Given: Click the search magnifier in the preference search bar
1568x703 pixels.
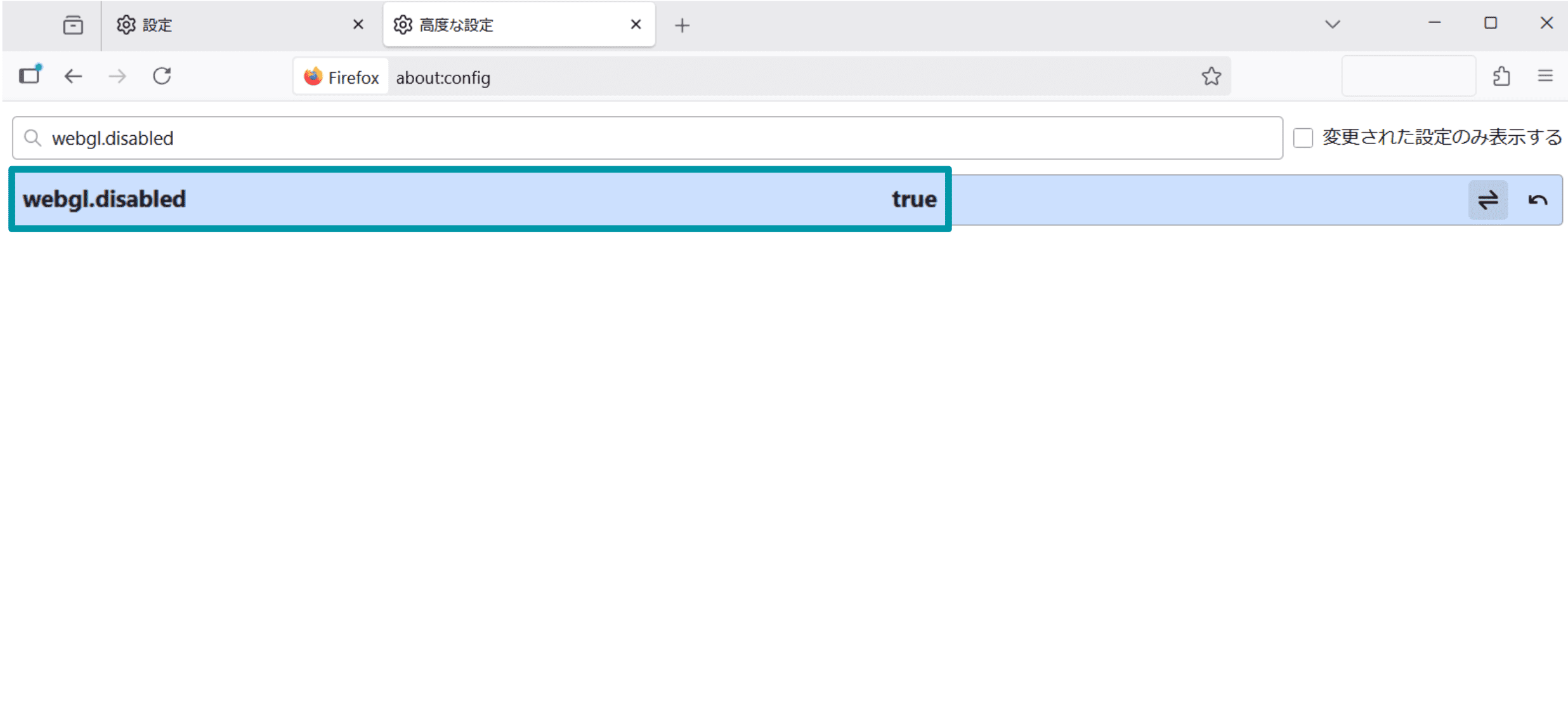Looking at the screenshot, I should [33, 138].
